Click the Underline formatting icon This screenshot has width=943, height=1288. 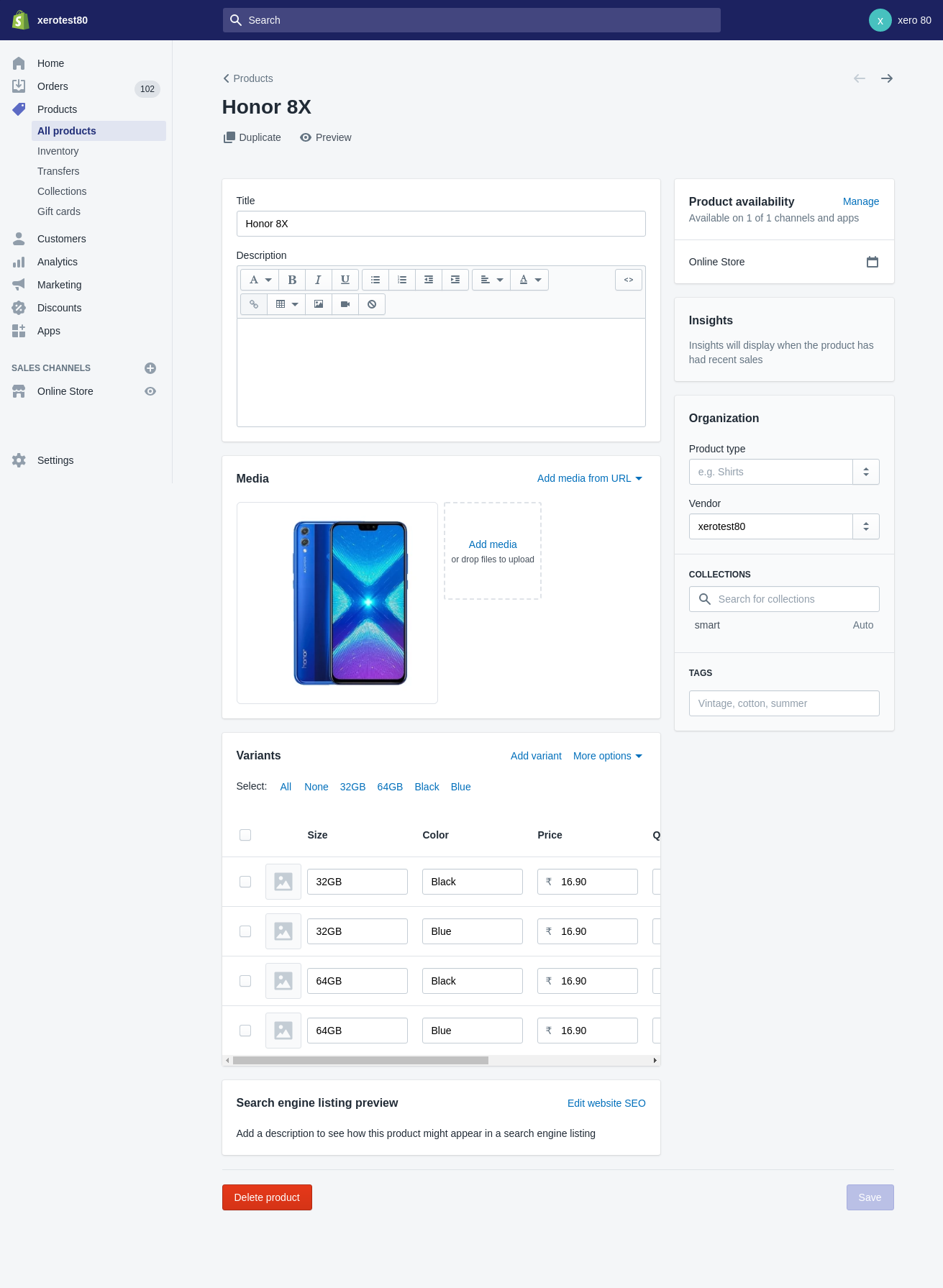(x=345, y=280)
